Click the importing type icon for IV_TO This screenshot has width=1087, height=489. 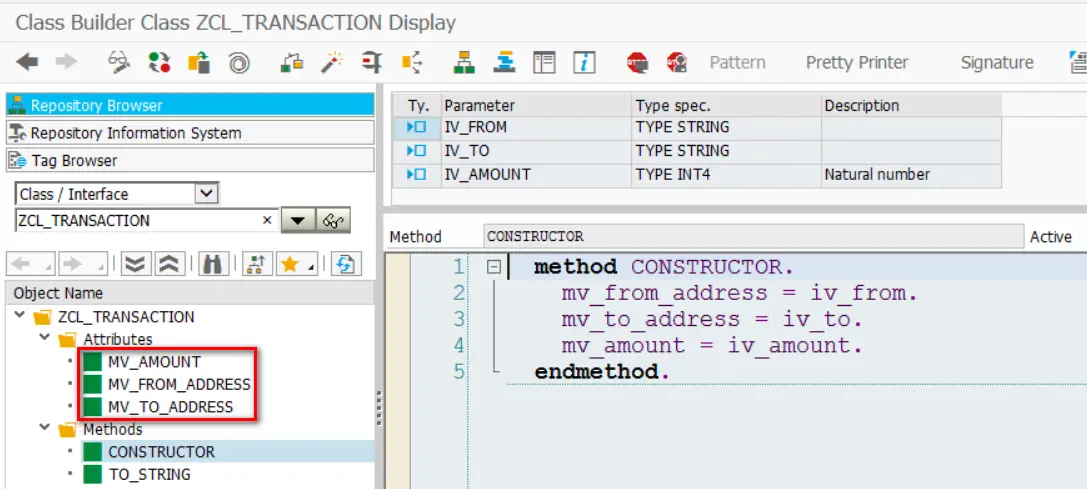point(417,151)
